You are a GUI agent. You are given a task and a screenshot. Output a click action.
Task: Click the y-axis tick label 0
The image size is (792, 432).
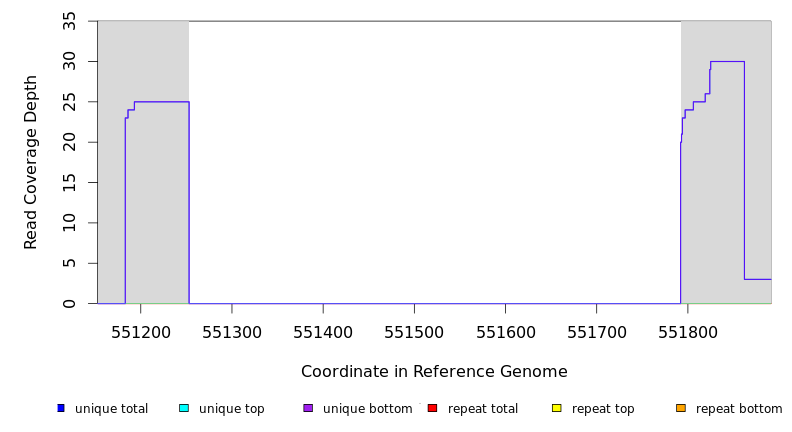tap(70, 304)
